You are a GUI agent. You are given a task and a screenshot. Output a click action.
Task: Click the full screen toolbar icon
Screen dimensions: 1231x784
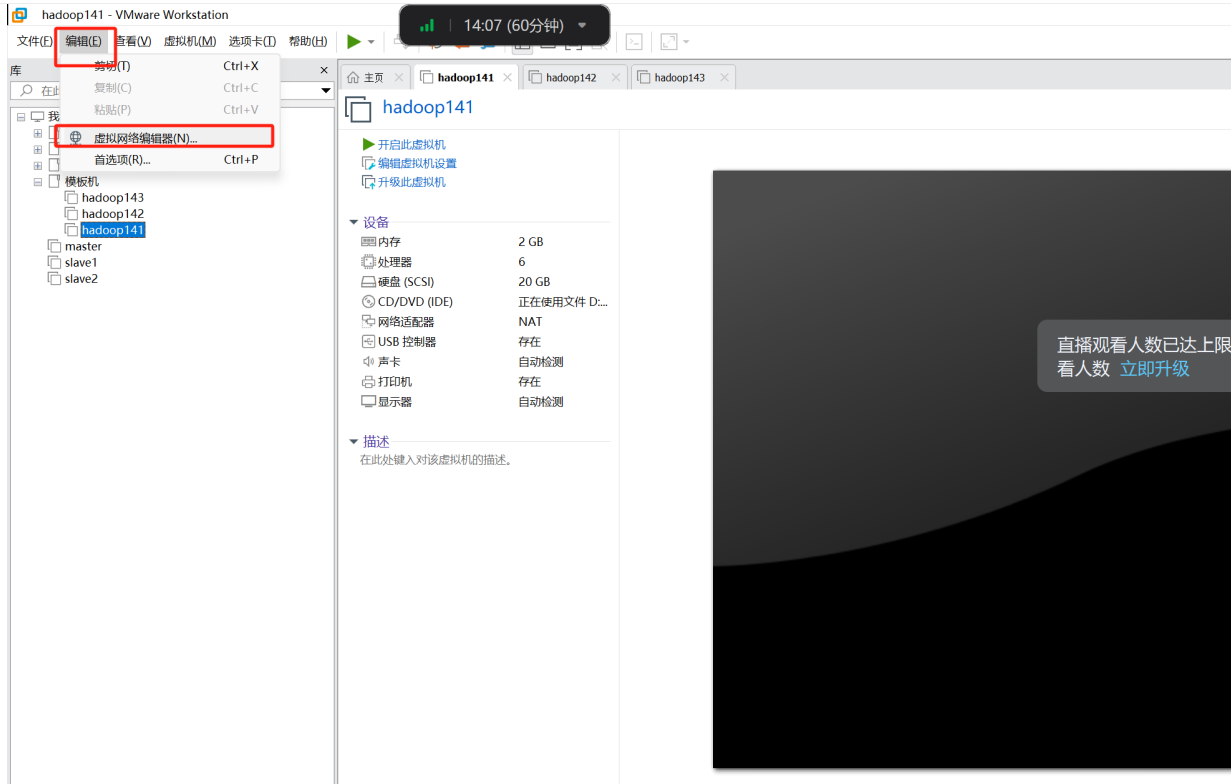coord(669,41)
